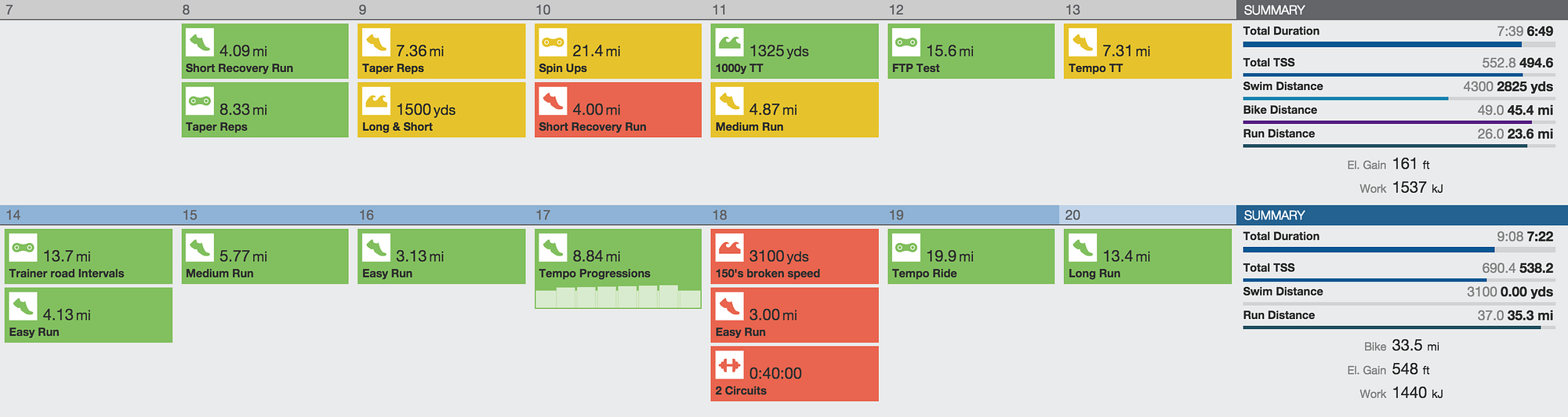Select the day 17 header in calendar
The image size is (1568, 417).
(618, 215)
